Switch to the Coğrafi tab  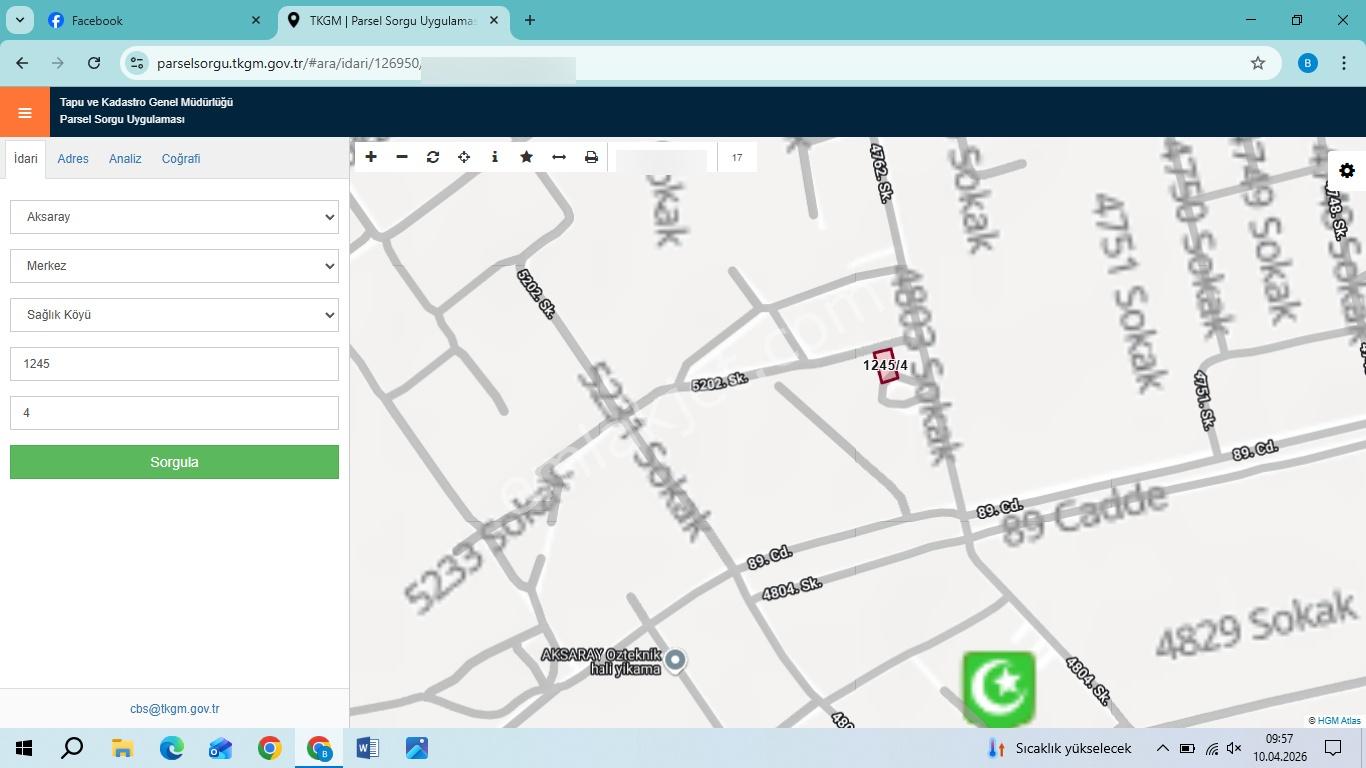181,159
